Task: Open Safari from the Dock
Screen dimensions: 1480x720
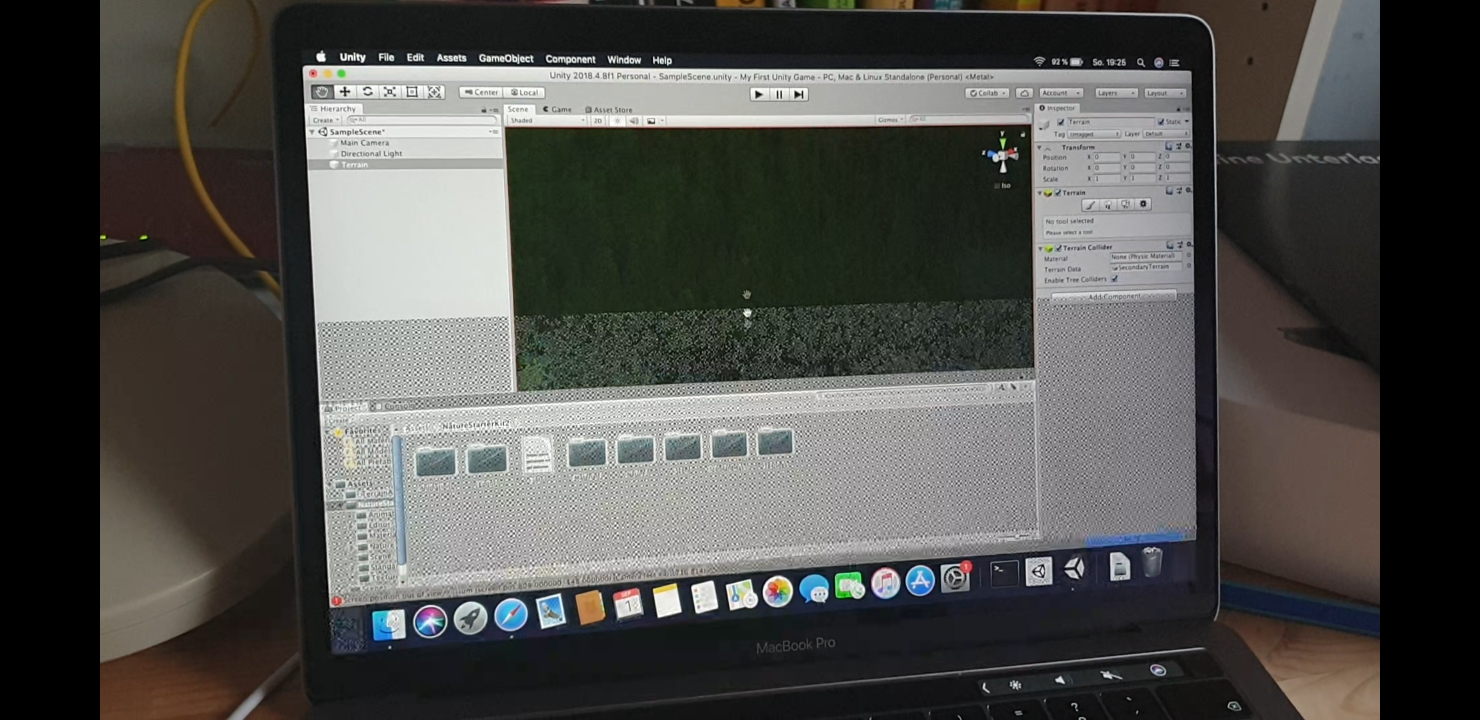Action: pos(510,614)
